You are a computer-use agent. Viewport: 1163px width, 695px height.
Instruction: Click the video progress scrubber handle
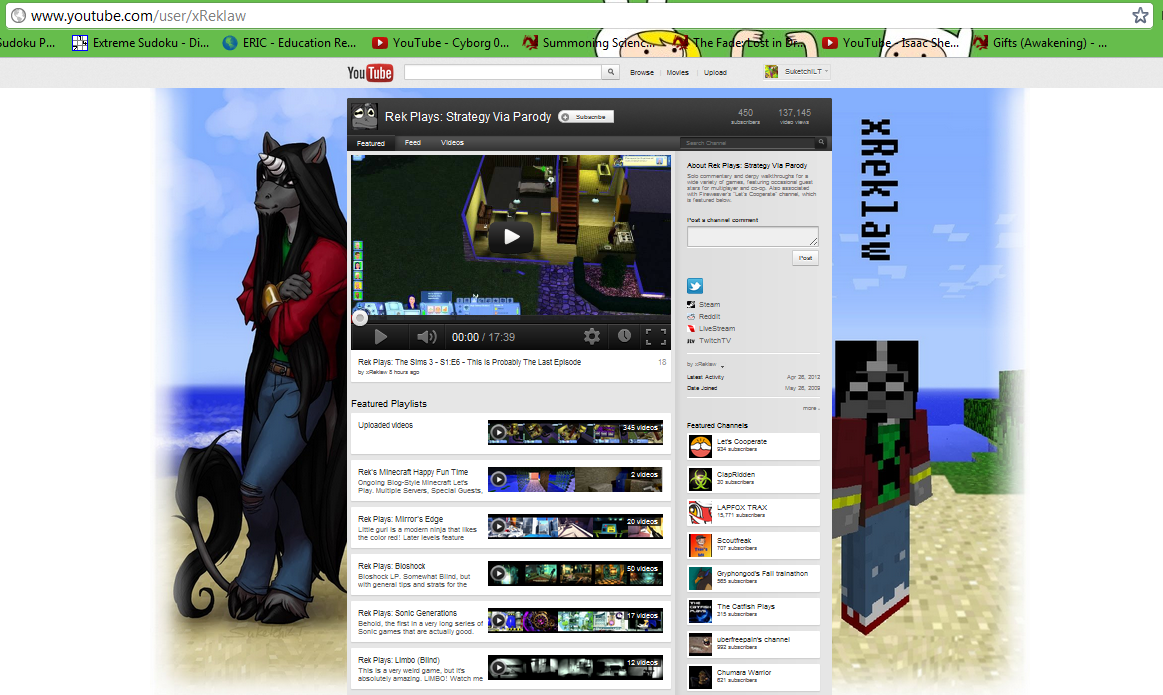[360, 318]
